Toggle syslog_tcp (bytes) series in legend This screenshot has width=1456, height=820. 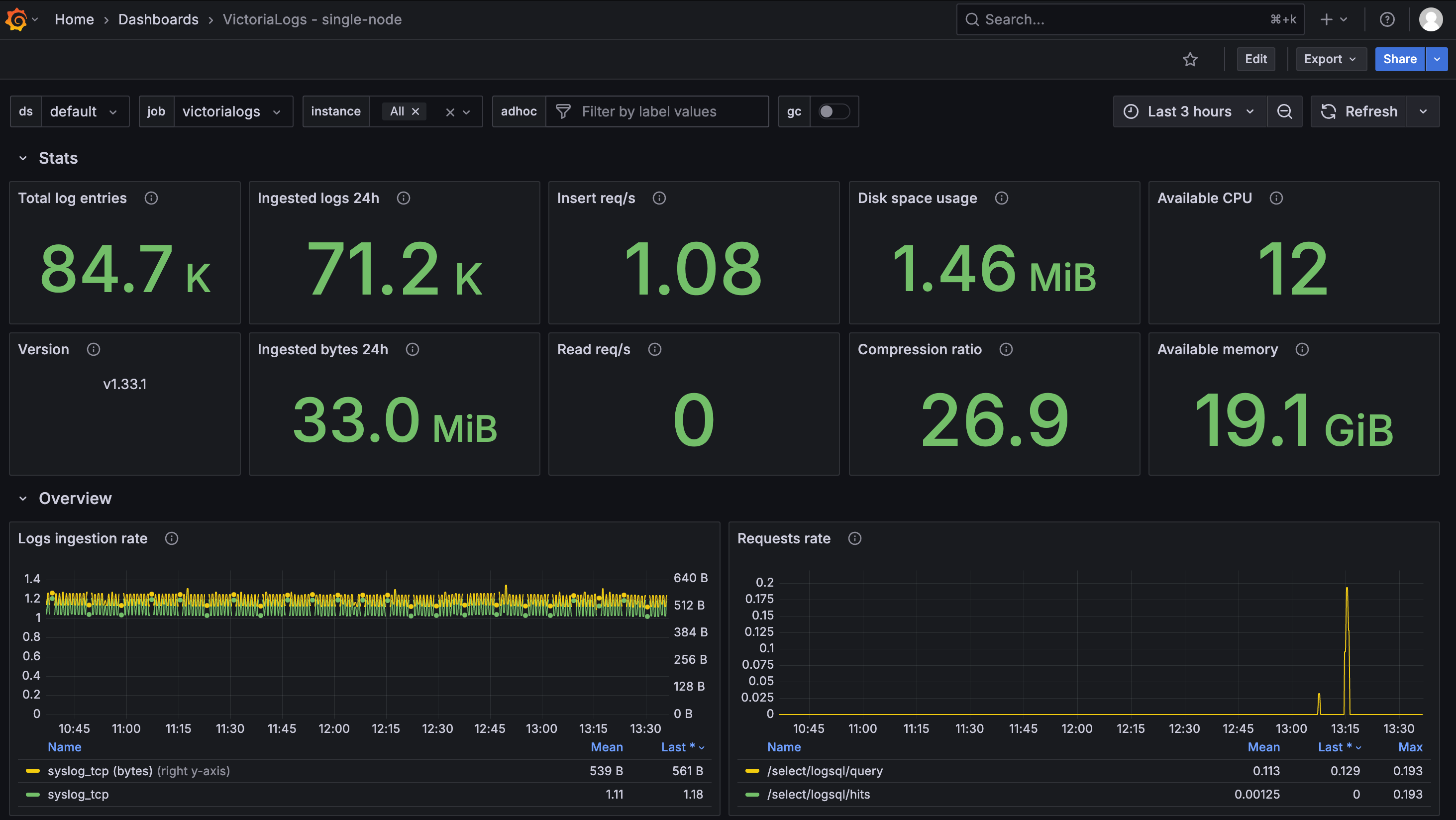[x=100, y=771]
